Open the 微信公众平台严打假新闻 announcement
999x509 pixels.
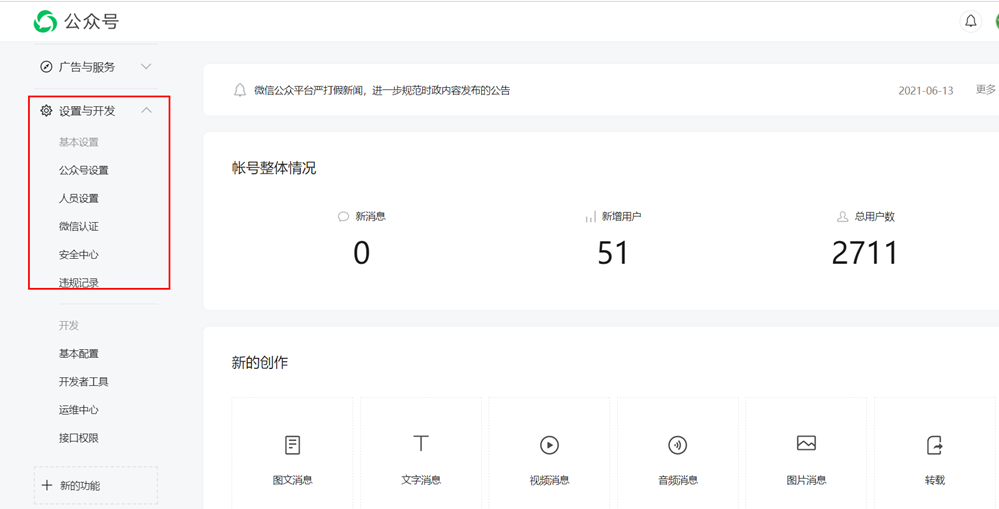click(382, 90)
